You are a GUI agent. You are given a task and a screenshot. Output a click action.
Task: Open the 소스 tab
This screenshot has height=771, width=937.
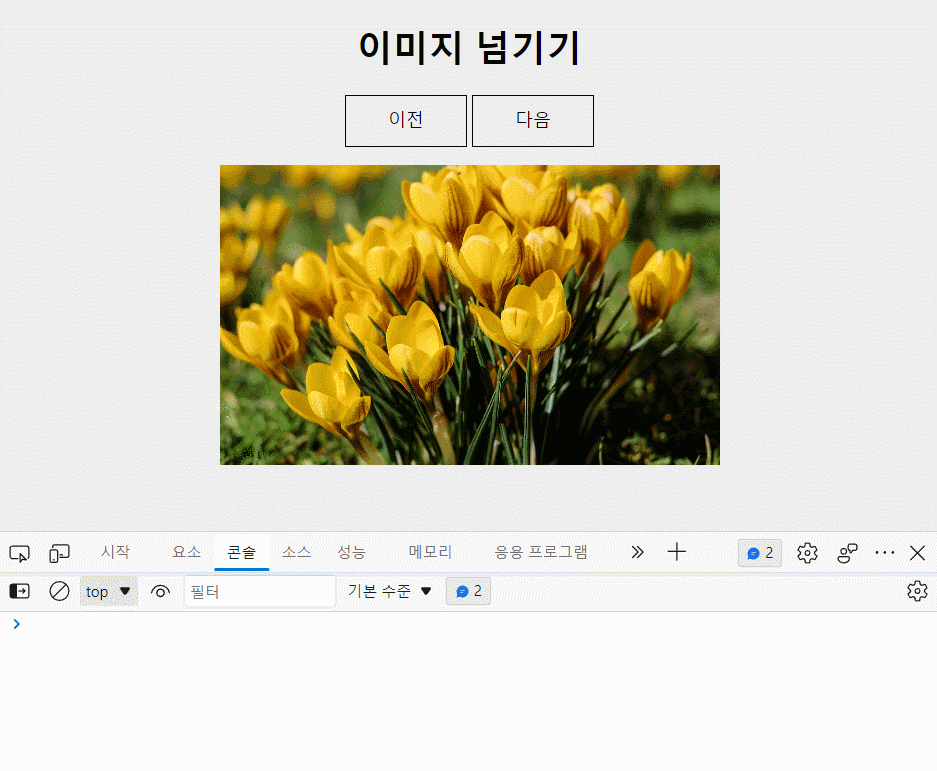pos(296,552)
